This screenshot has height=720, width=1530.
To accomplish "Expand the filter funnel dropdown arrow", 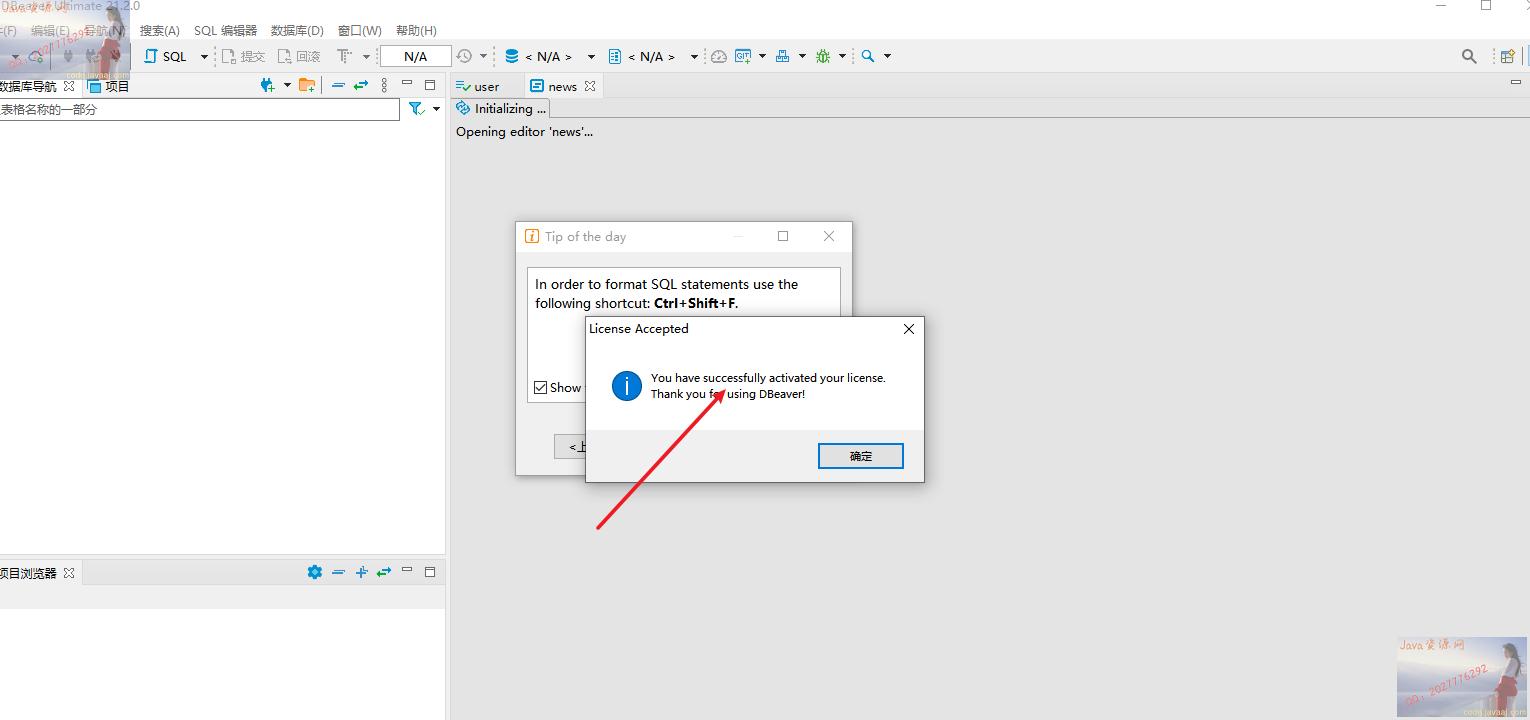I will tap(436, 109).
